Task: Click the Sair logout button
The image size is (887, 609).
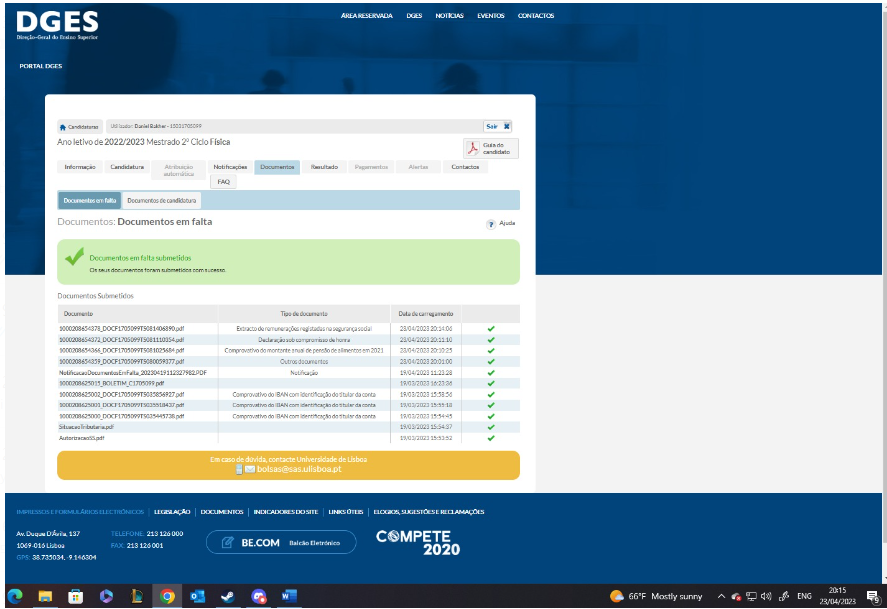Action: [x=498, y=126]
